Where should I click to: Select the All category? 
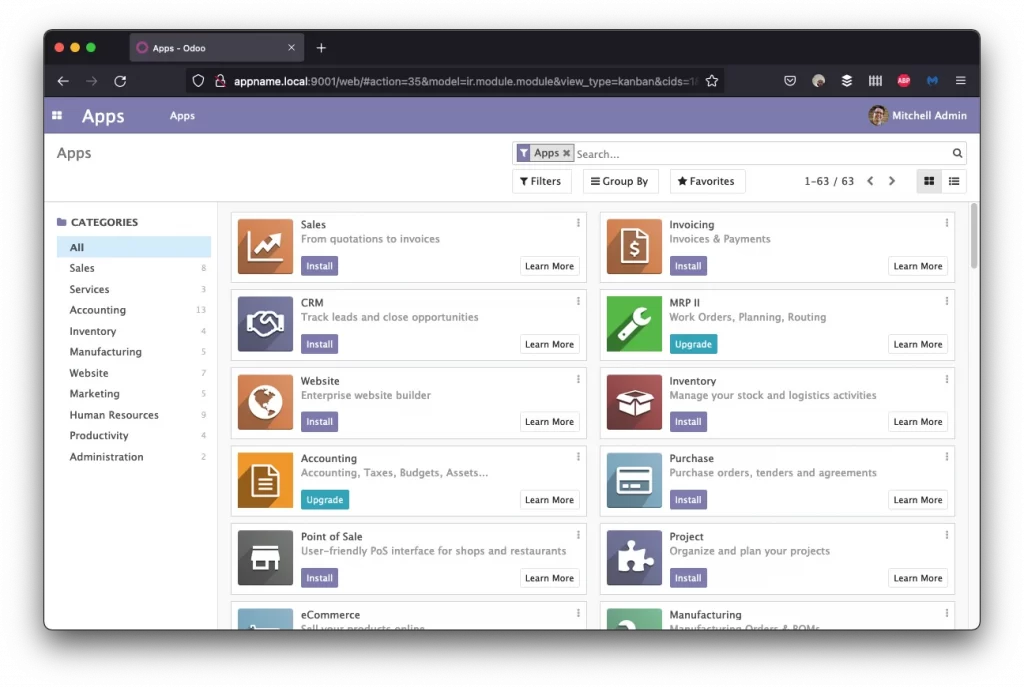[x=134, y=247]
